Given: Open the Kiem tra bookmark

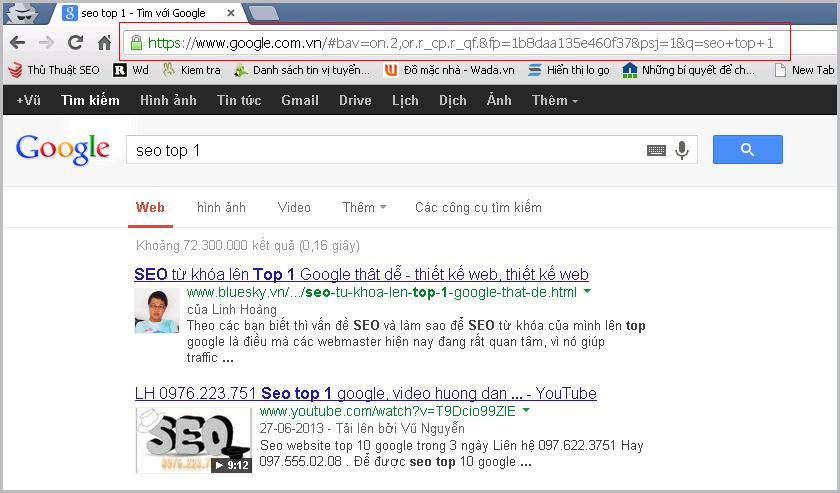Looking at the screenshot, I should (191, 70).
